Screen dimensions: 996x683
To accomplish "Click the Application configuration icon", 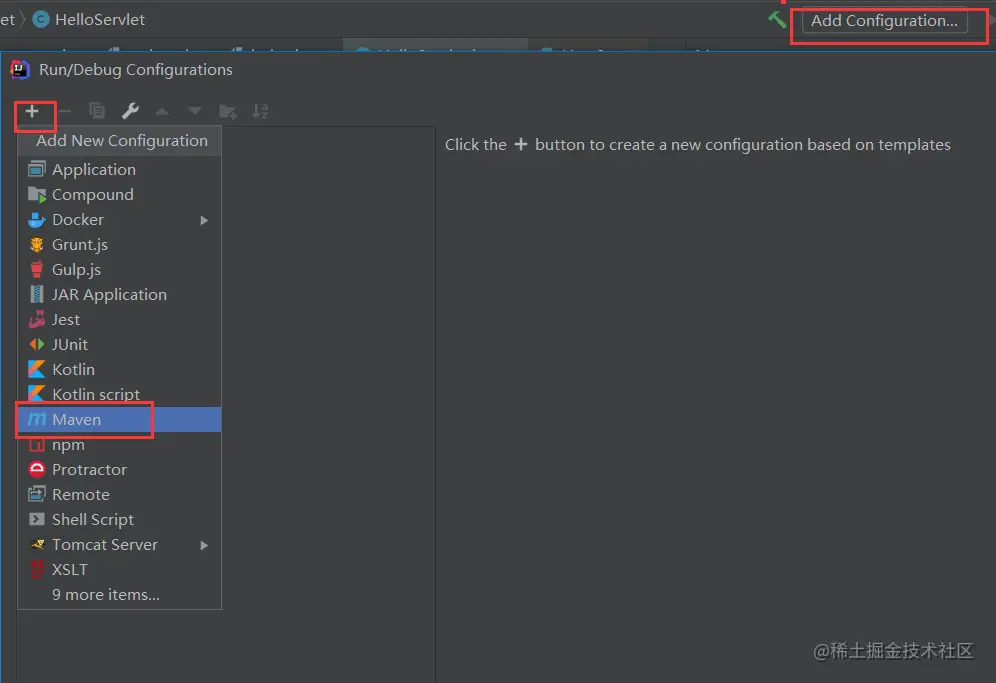I will point(37,170).
